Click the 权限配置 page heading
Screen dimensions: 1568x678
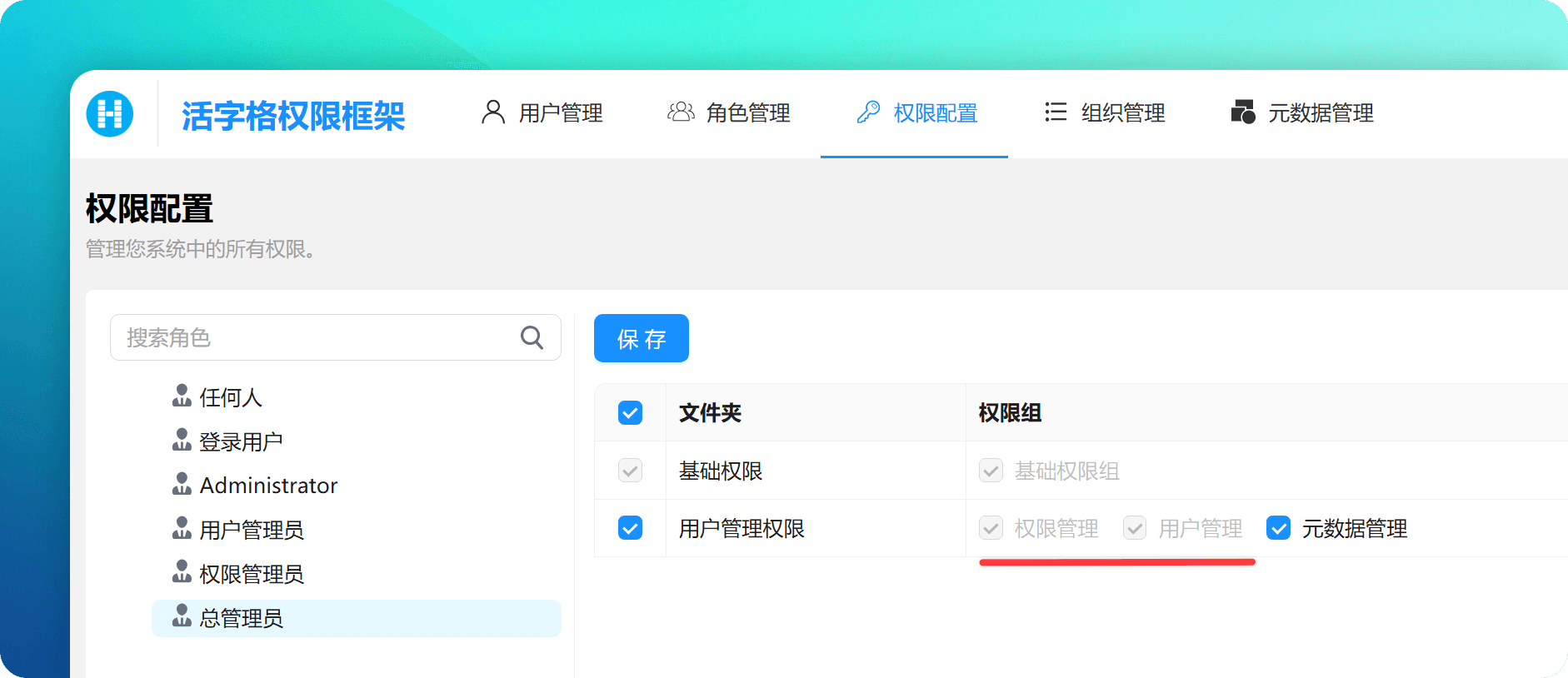pyautogui.click(x=149, y=208)
